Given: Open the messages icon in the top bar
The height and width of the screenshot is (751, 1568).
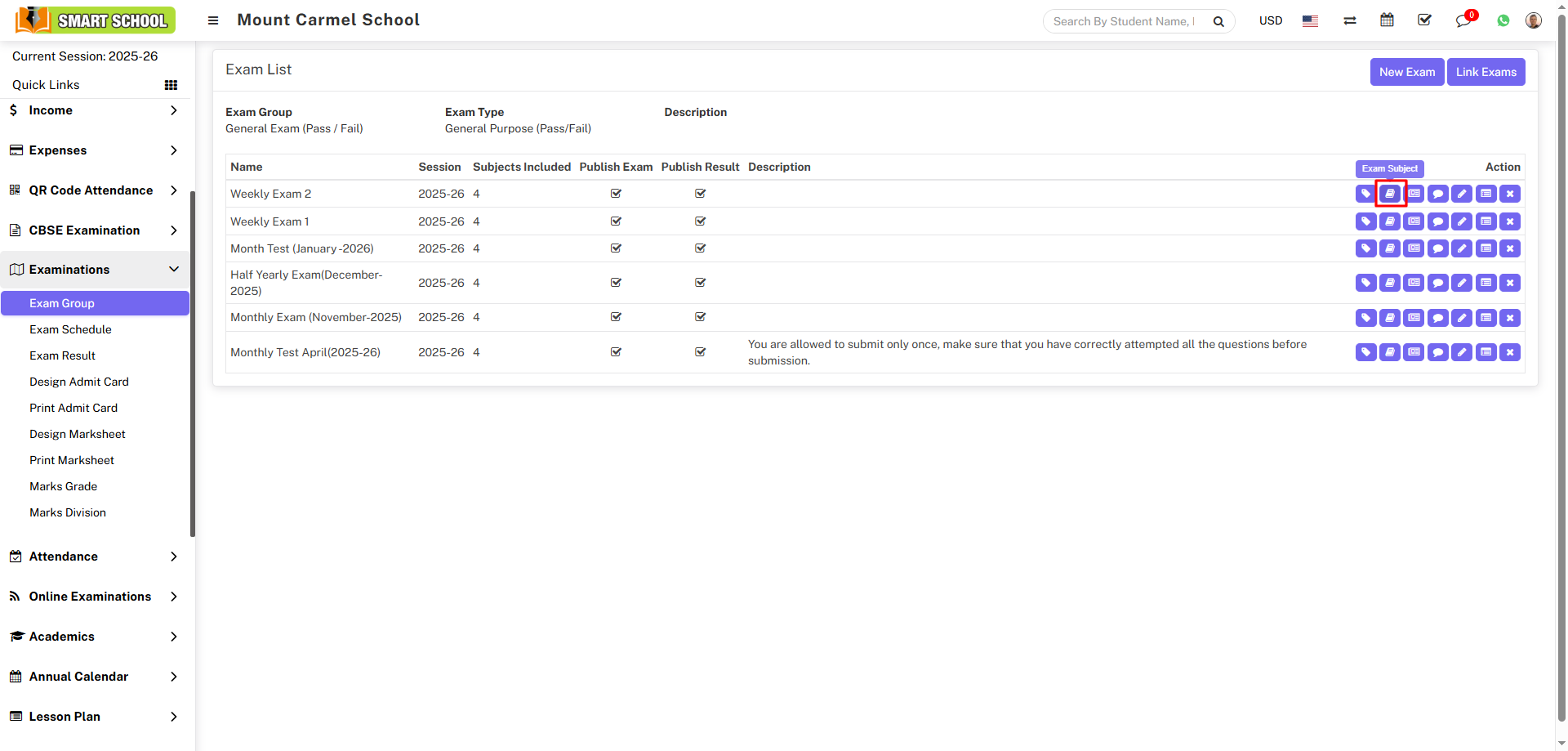Looking at the screenshot, I should (x=1463, y=20).
